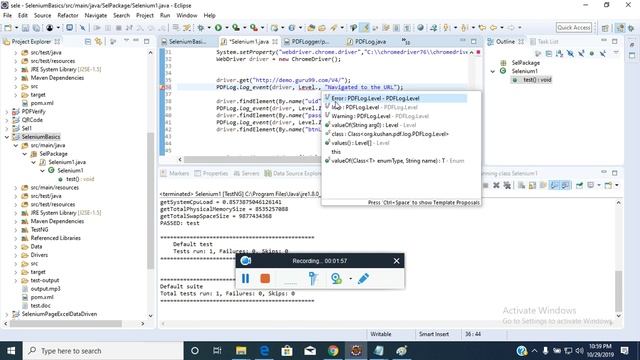
Task: Switch to PDFLogger/p... editor tab
Action: point(307,41)
